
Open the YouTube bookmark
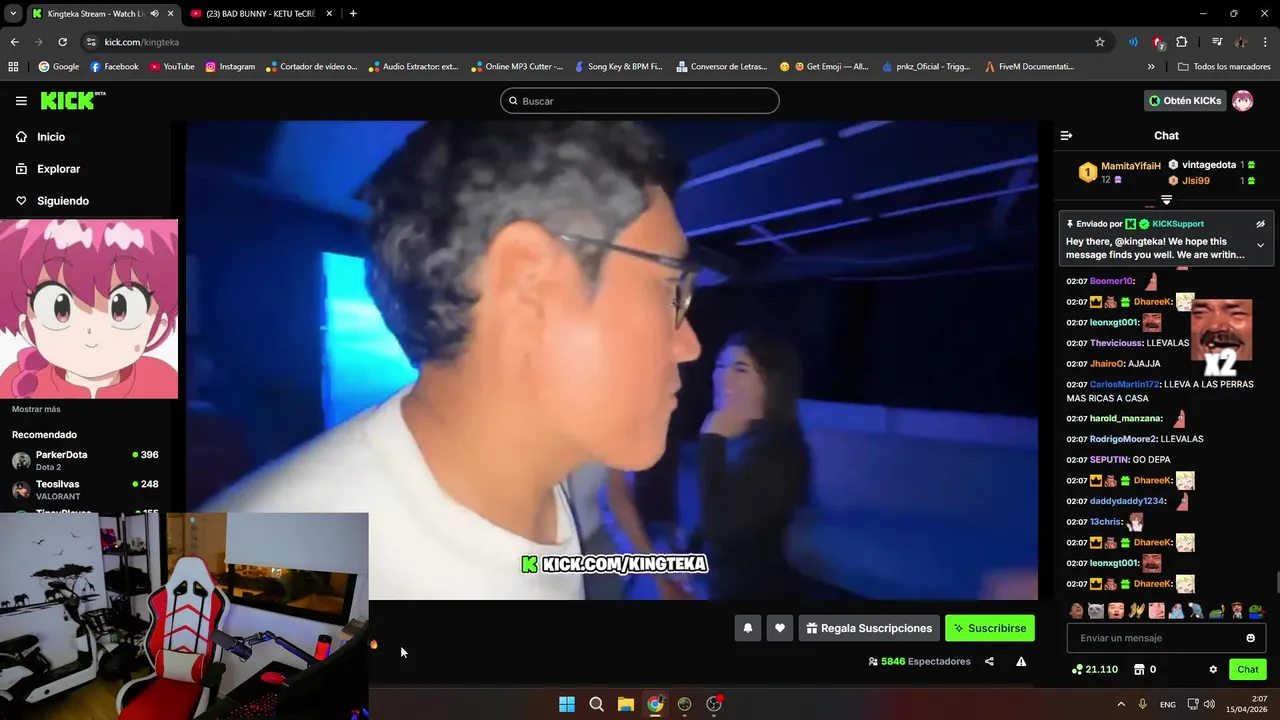tap(172, 67)
